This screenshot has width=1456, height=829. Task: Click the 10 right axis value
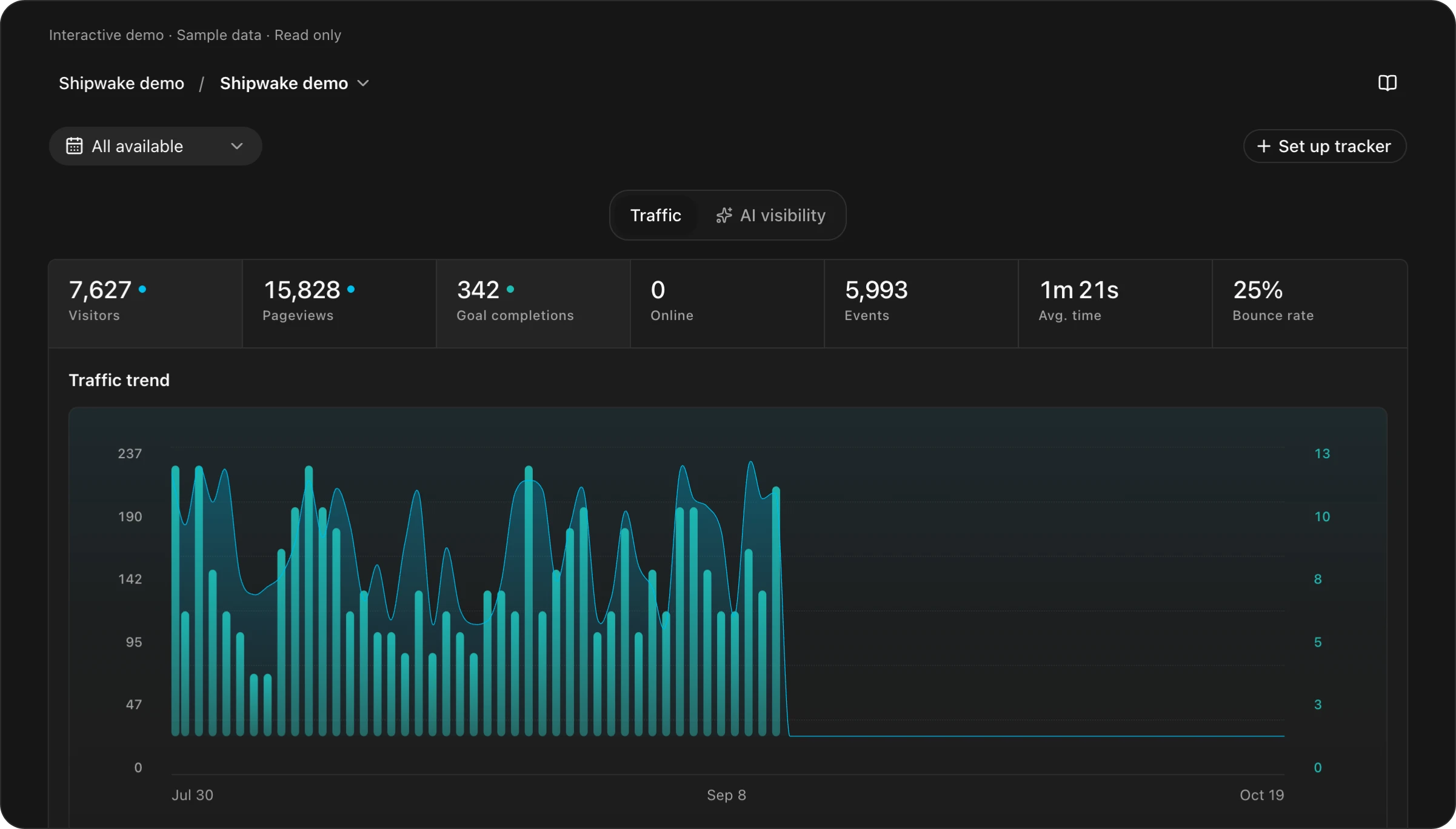pos(1322,516)
